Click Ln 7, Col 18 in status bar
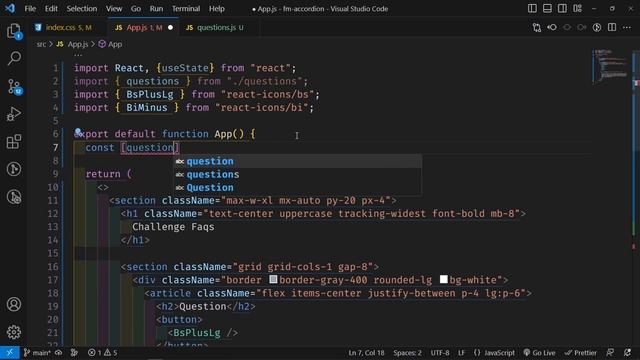 click(366, 353)
